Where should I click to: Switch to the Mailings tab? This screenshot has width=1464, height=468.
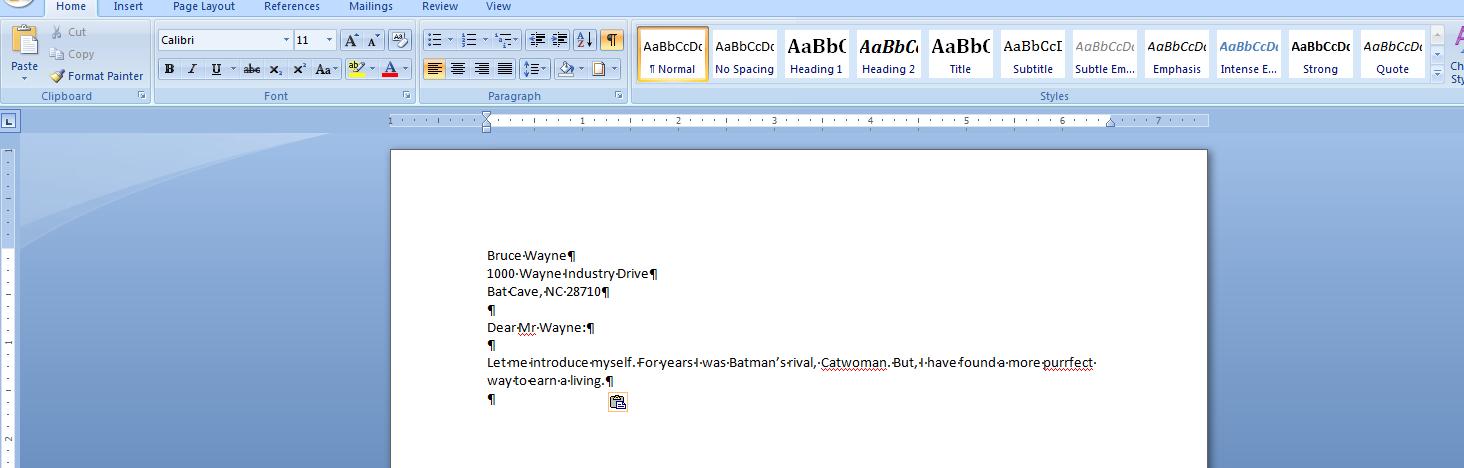[371, 7]
